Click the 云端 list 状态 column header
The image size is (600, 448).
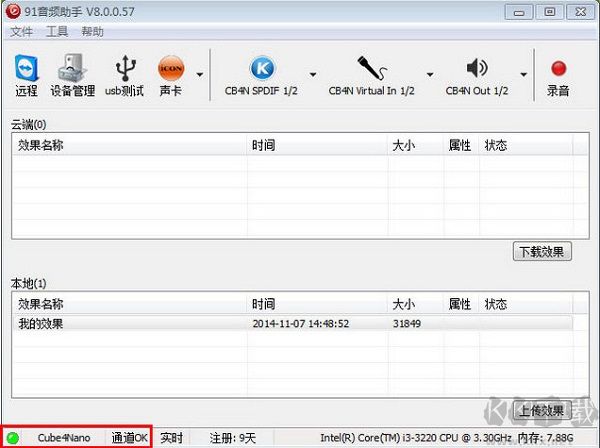point(526,145)
